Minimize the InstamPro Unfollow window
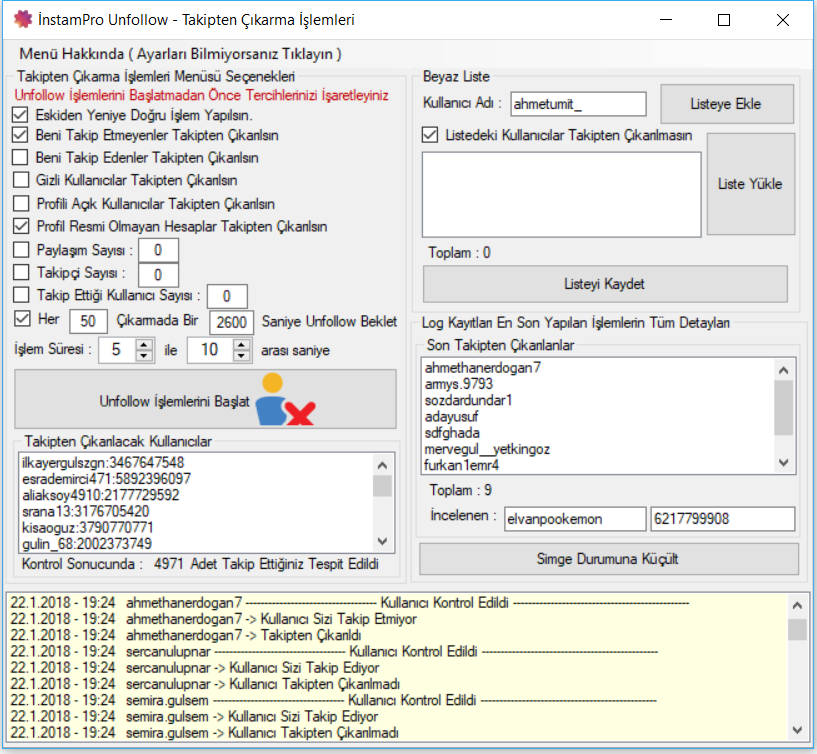 pos(665,20)
